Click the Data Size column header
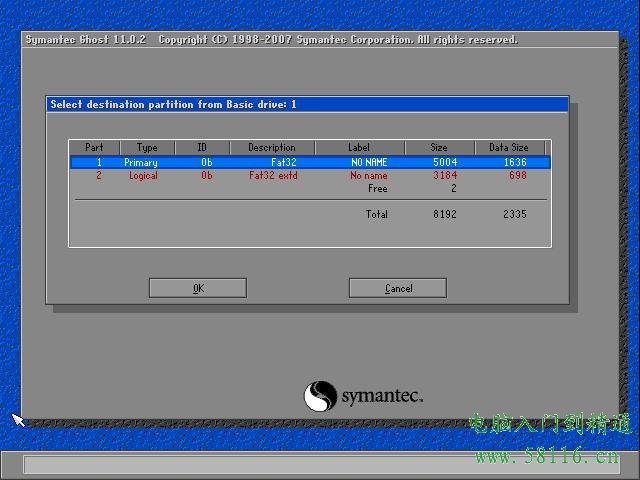This screenshot has width=640, height=480. point(508,148)
